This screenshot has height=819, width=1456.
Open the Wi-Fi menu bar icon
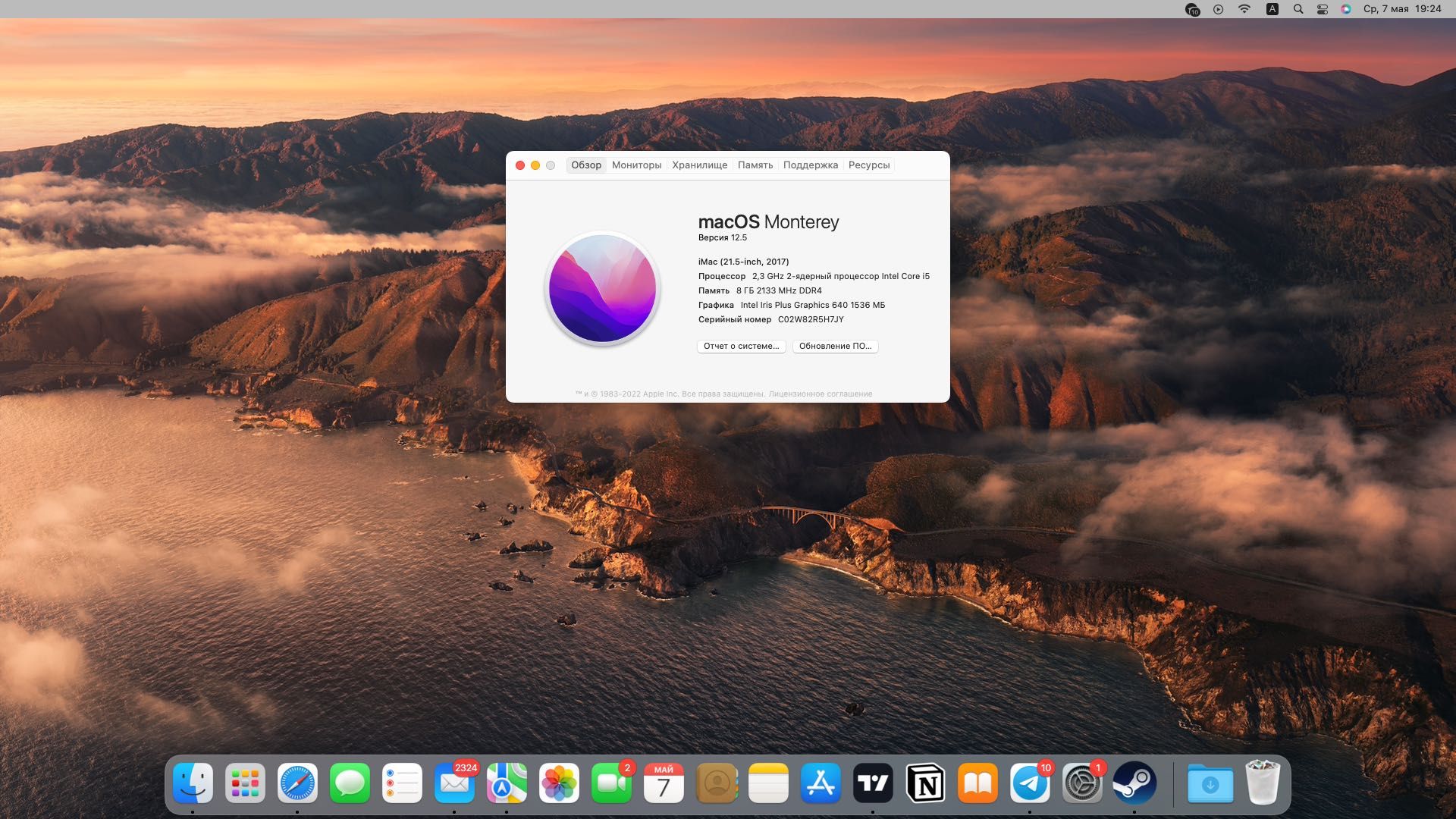coord(1244,9)
